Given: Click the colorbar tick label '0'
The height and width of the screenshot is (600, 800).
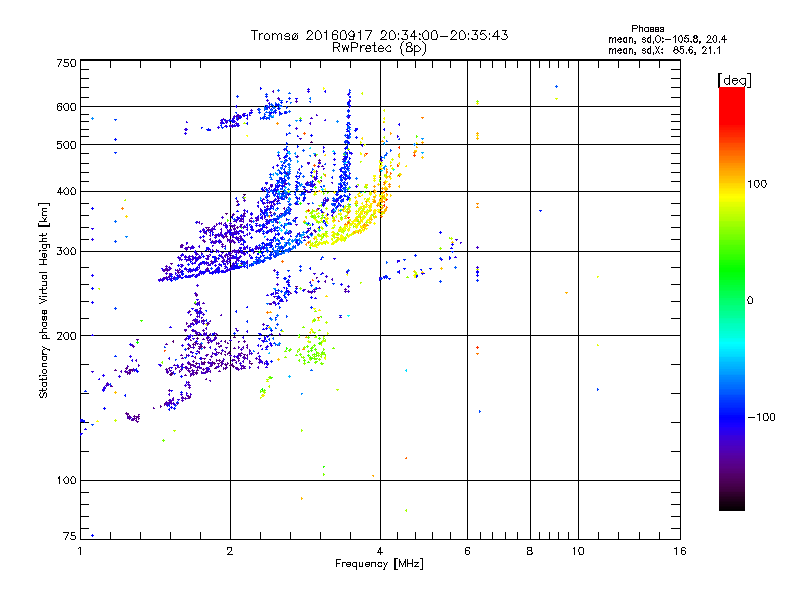Looking at the screenshot, I should click(x=750, y=300).
